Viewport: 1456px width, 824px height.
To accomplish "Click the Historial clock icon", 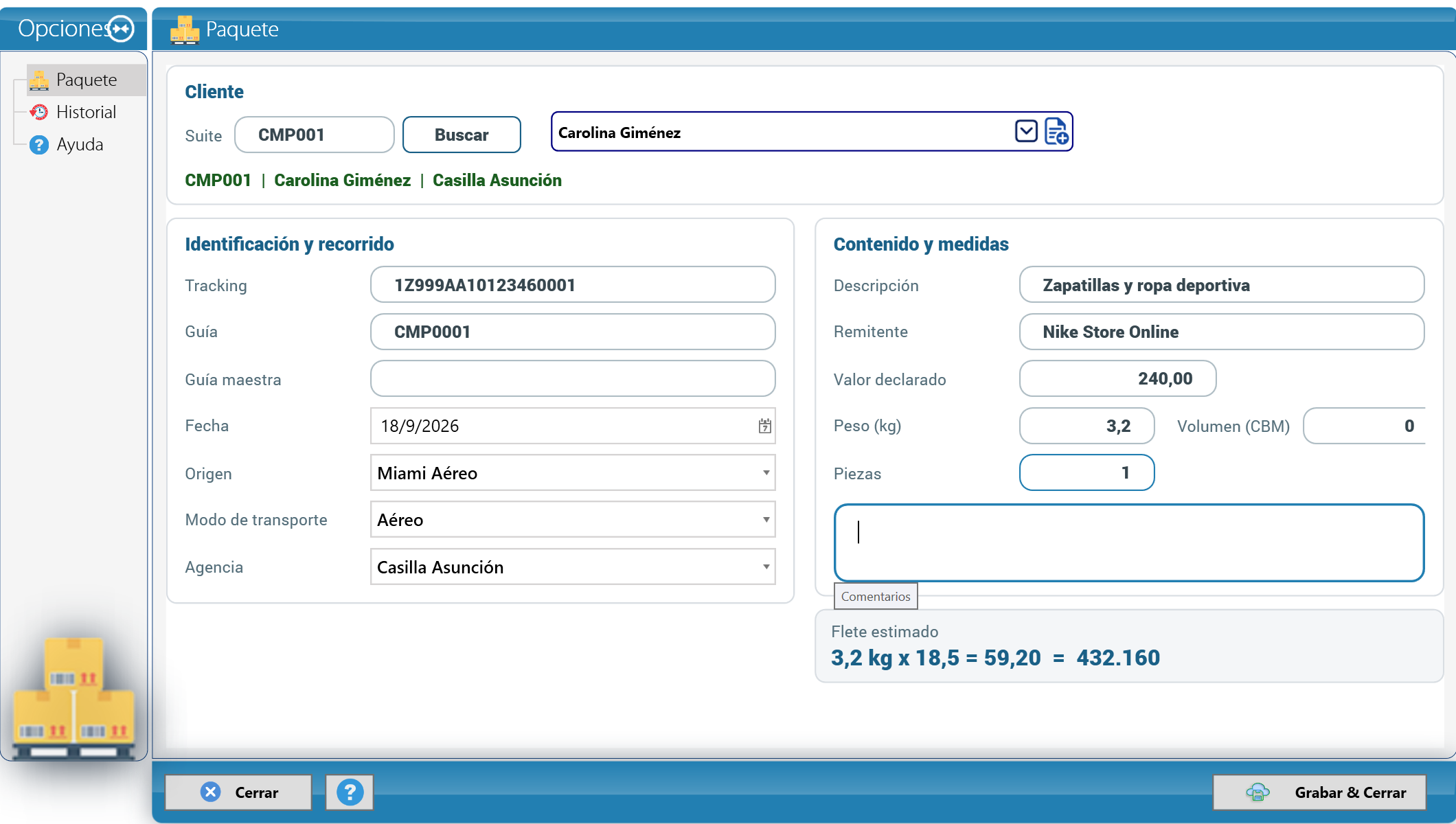I will click(39, 112).
